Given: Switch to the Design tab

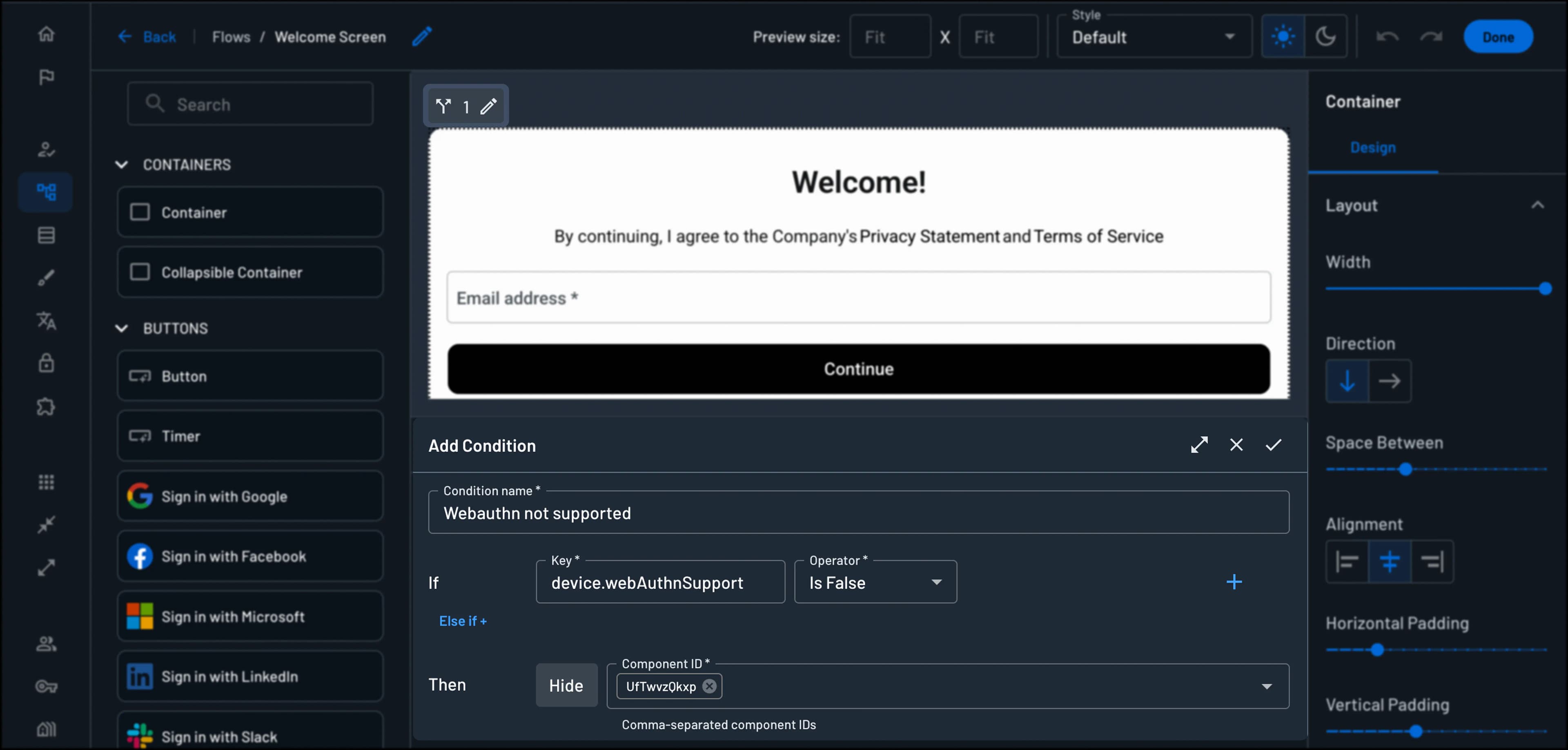Looking at the screenshot, I should (x=1373, y=147).
